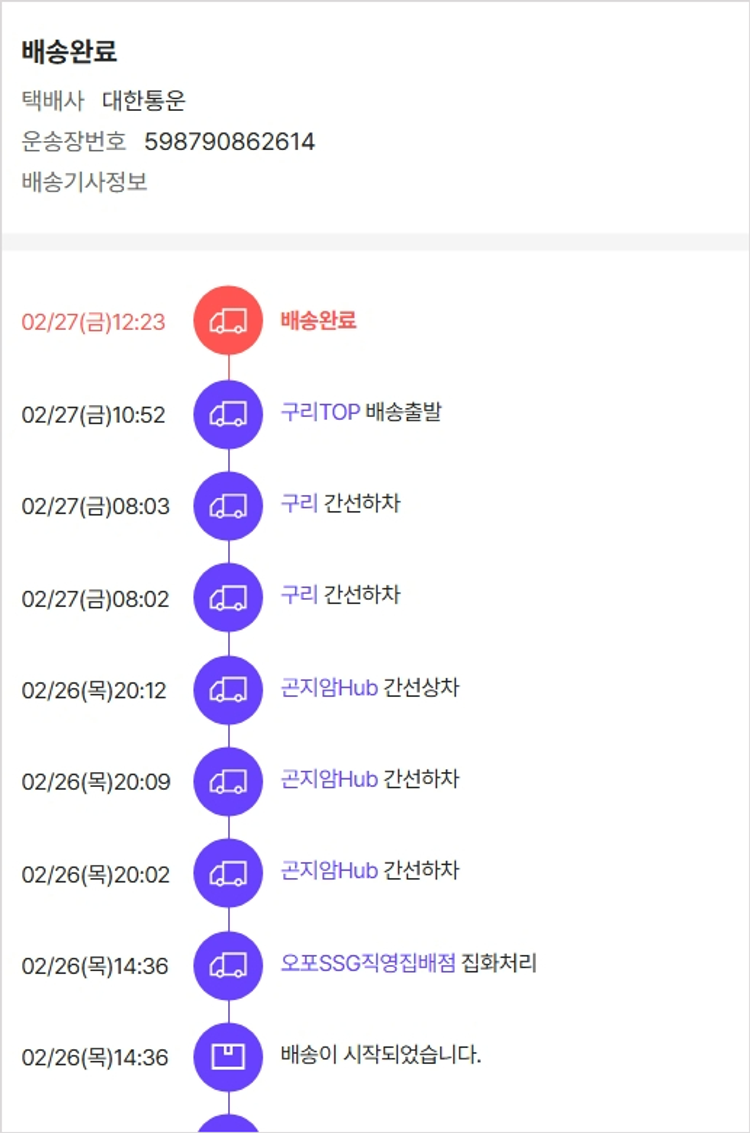Open 곤지암Hub link at 20:09
Viewport: 750px width, 1133px height.
(x=329, y=780)
